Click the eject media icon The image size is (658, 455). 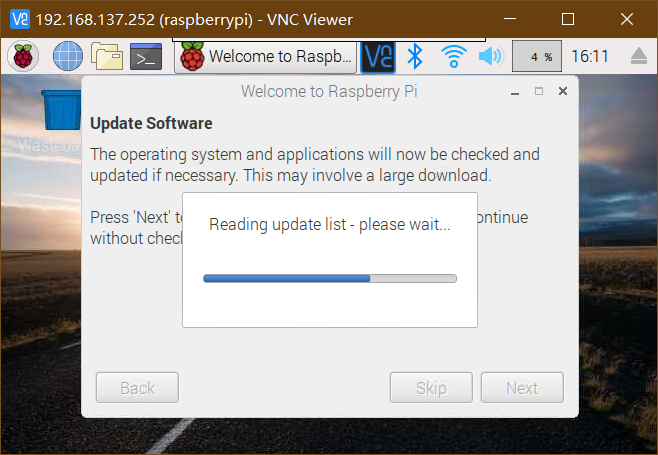[x=638, y=56]
